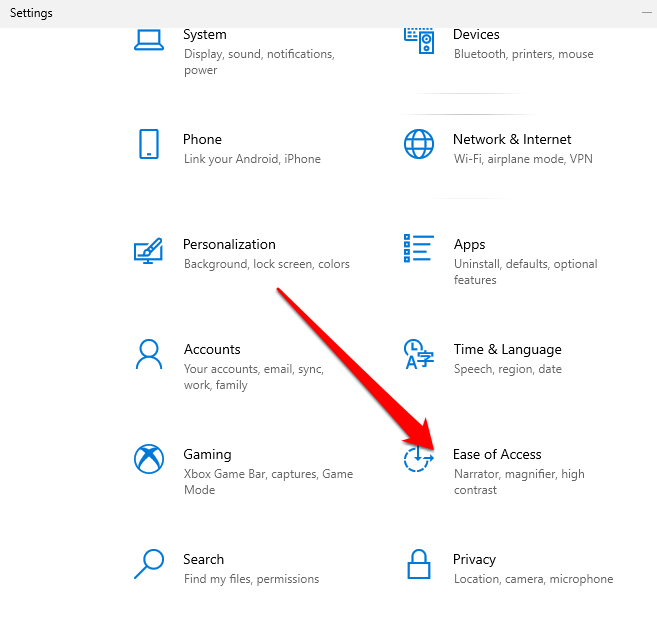Click the Search magnifying glass icon

point(149,564)
